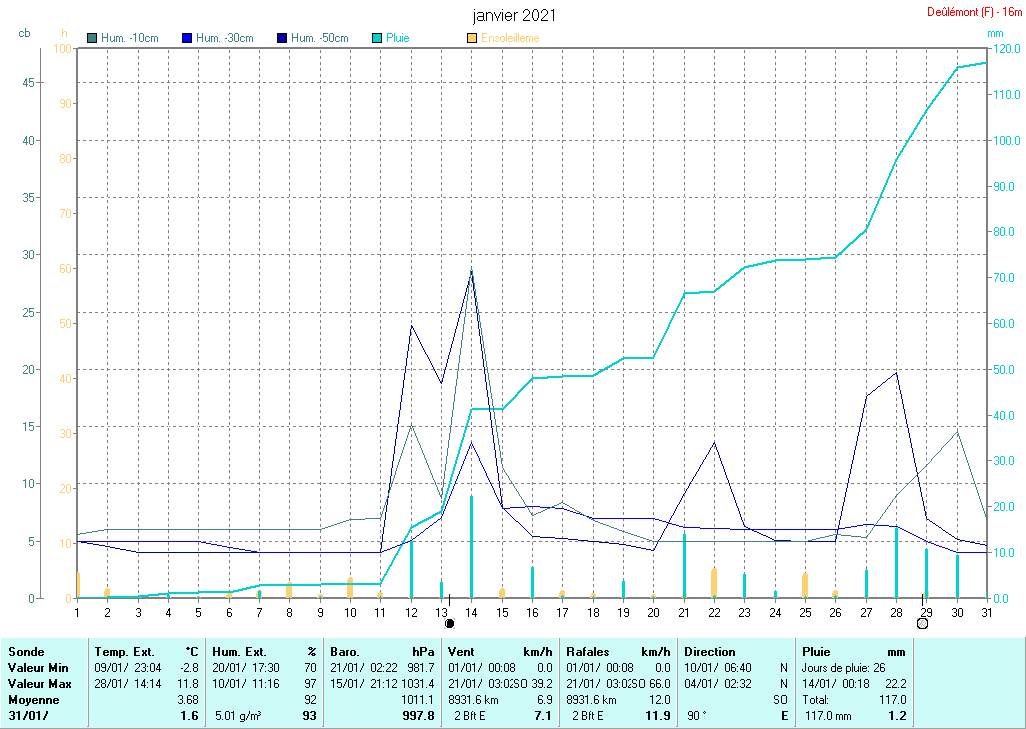Click the orange Ensoleillement legend square

tap(472, 38)
